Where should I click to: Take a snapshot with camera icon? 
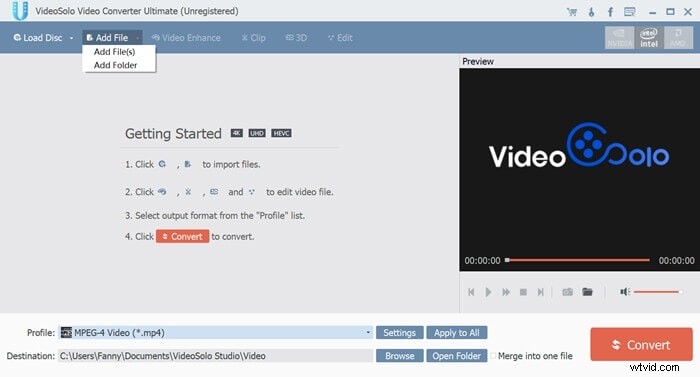(x=567, y=292)
